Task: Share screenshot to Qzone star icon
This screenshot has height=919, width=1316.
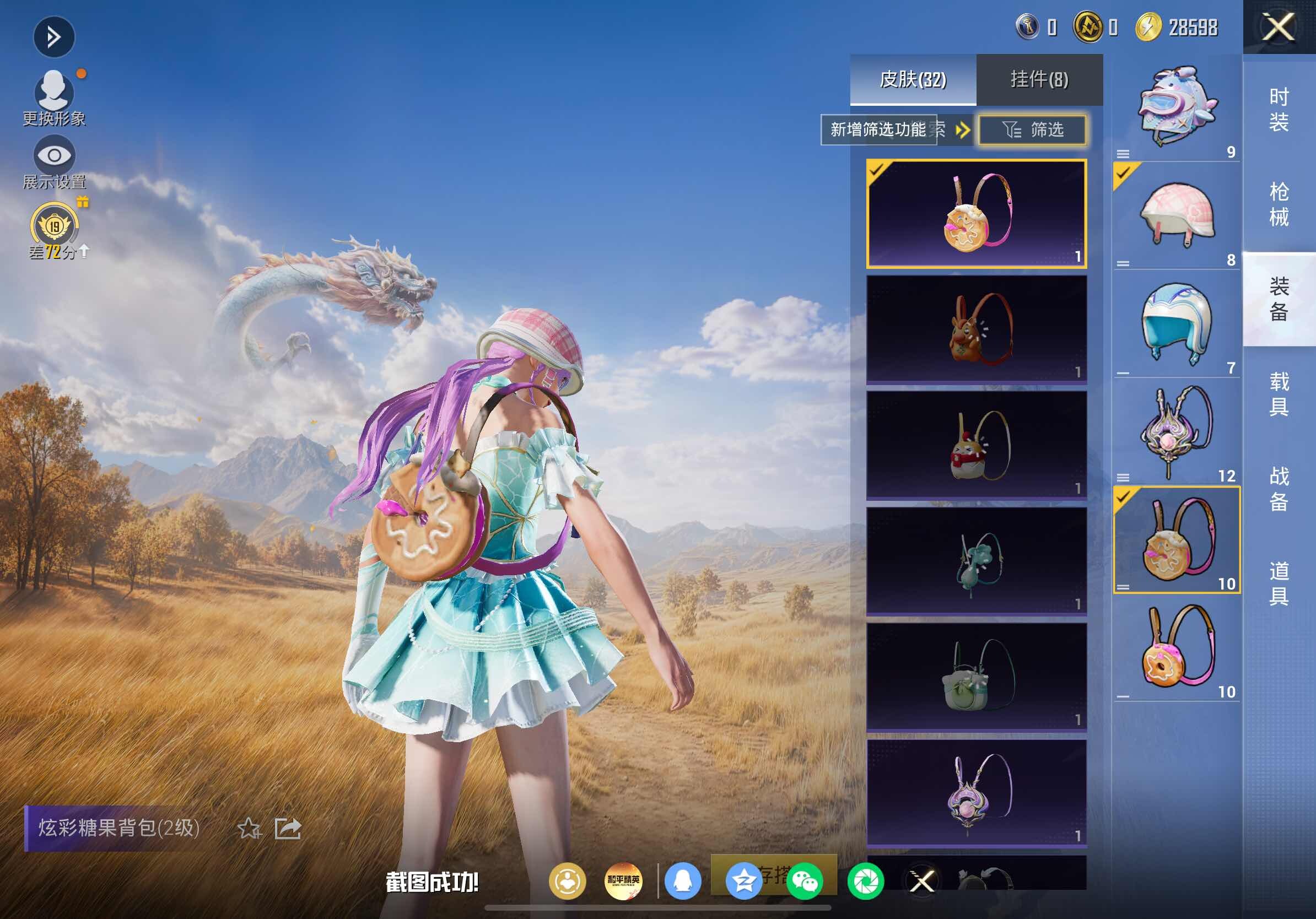Action: (743, 881)
